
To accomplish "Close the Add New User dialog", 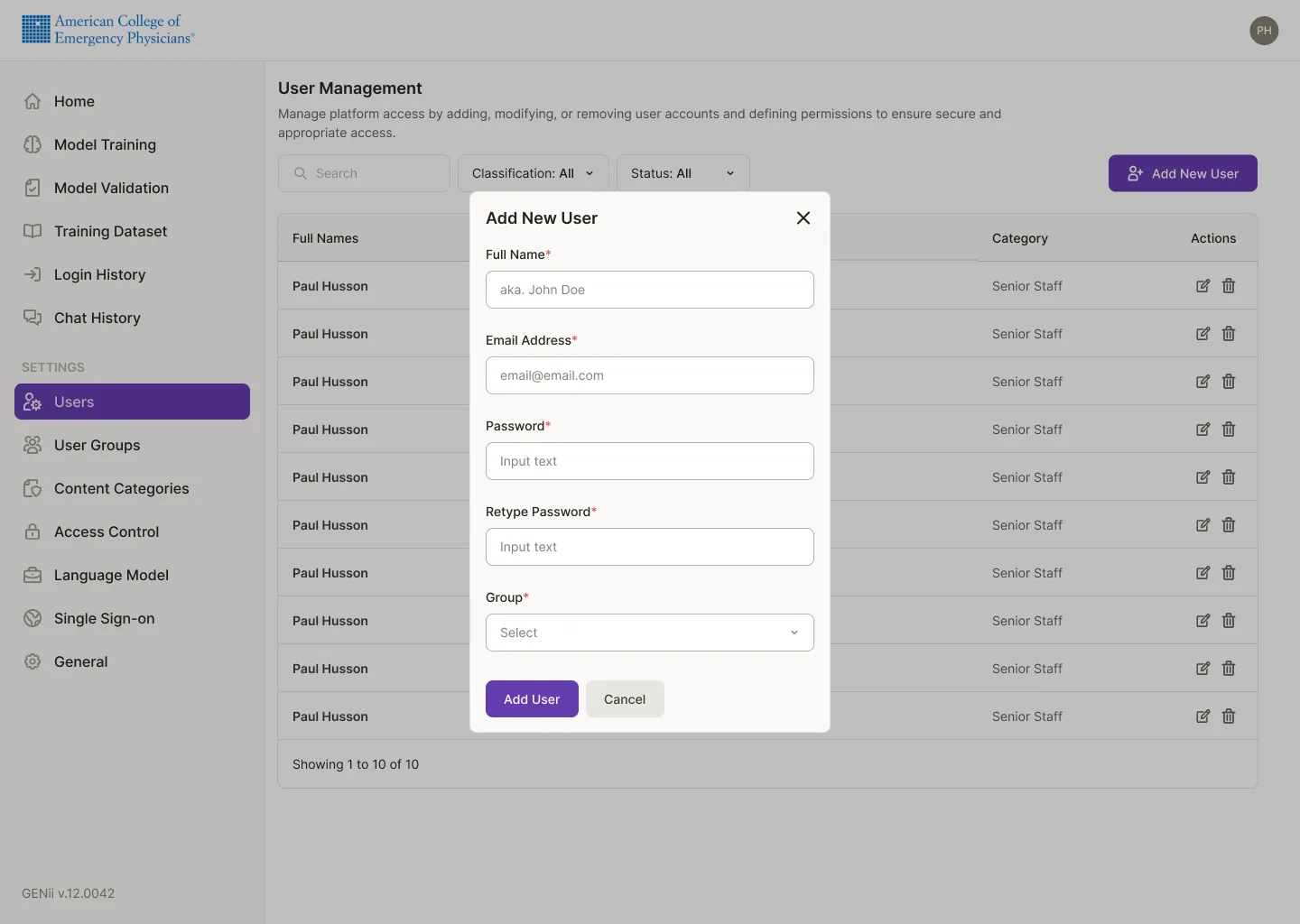I will coord(803,218).
